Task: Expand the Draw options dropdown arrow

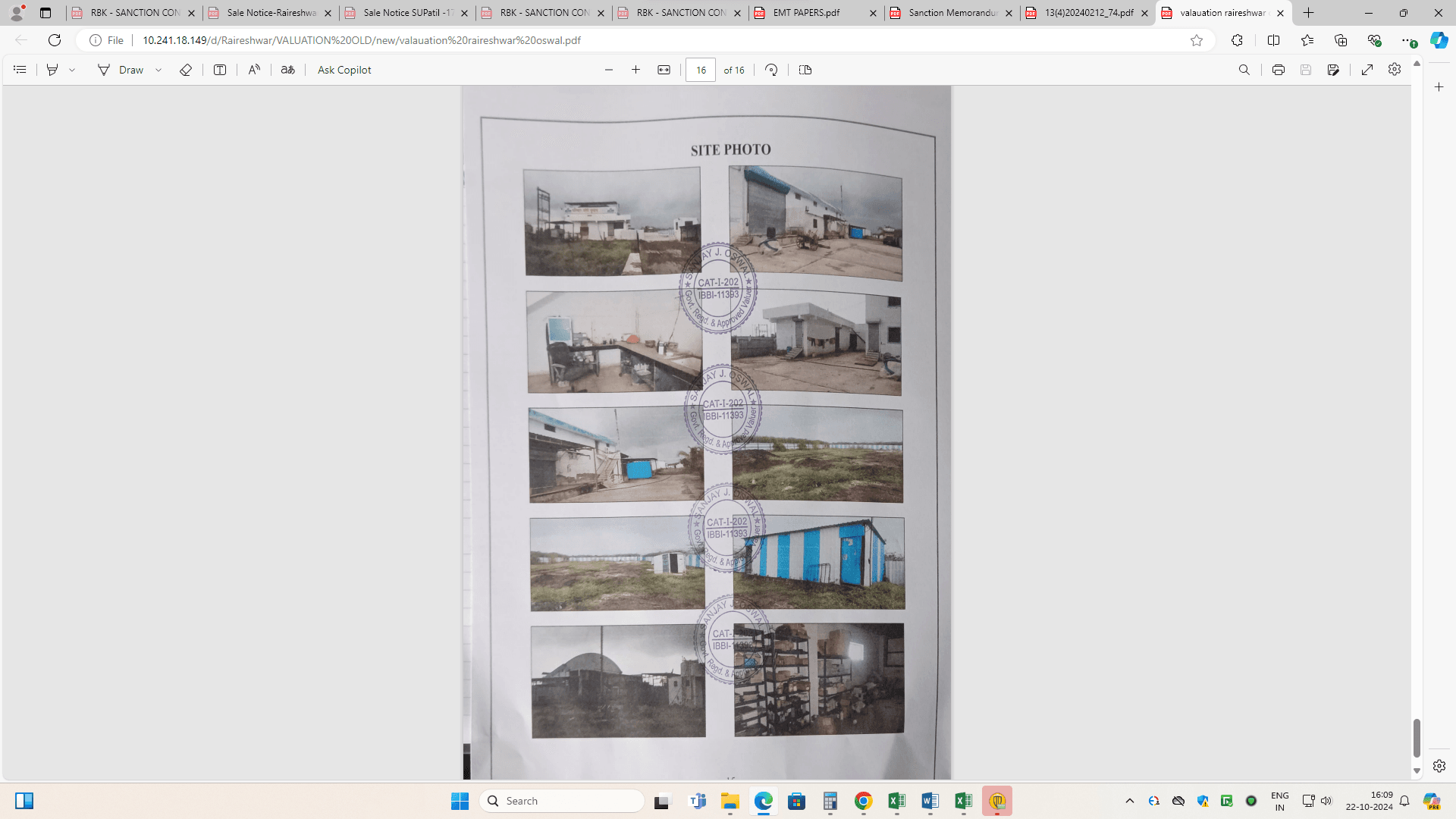Action: [x=158, y=70]
